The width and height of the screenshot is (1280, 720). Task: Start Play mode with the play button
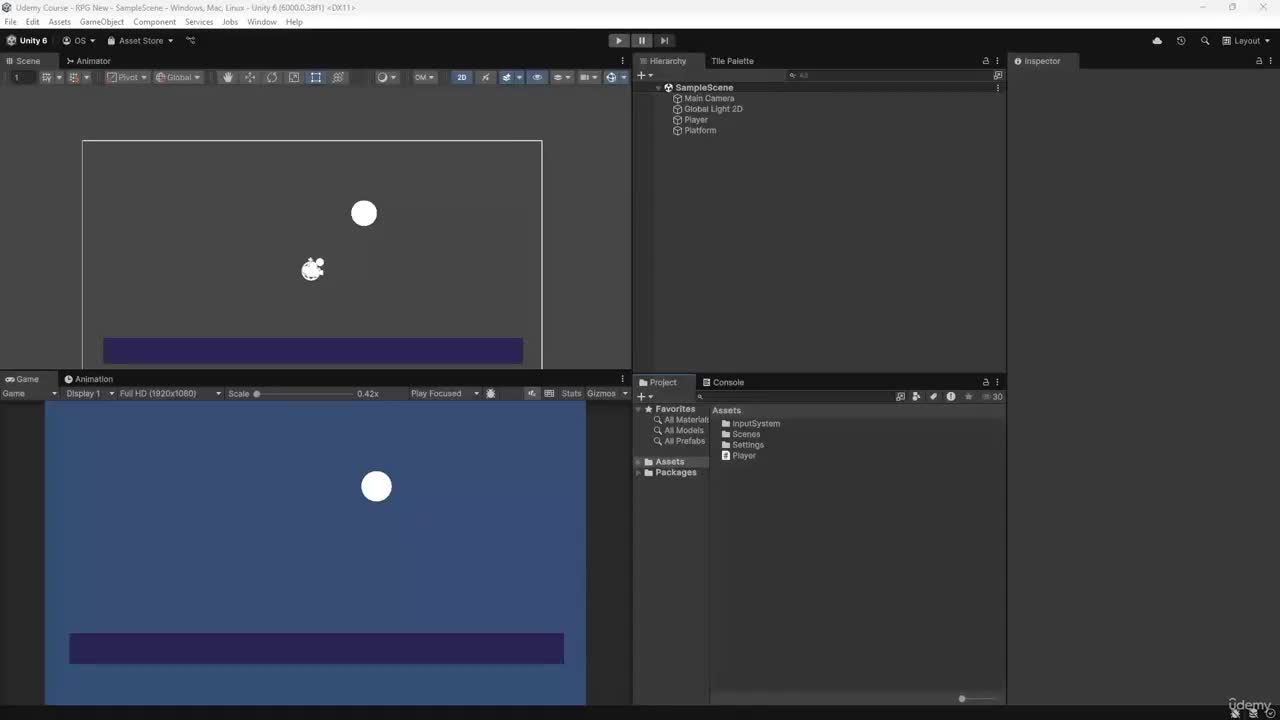[x=619, y=41]
